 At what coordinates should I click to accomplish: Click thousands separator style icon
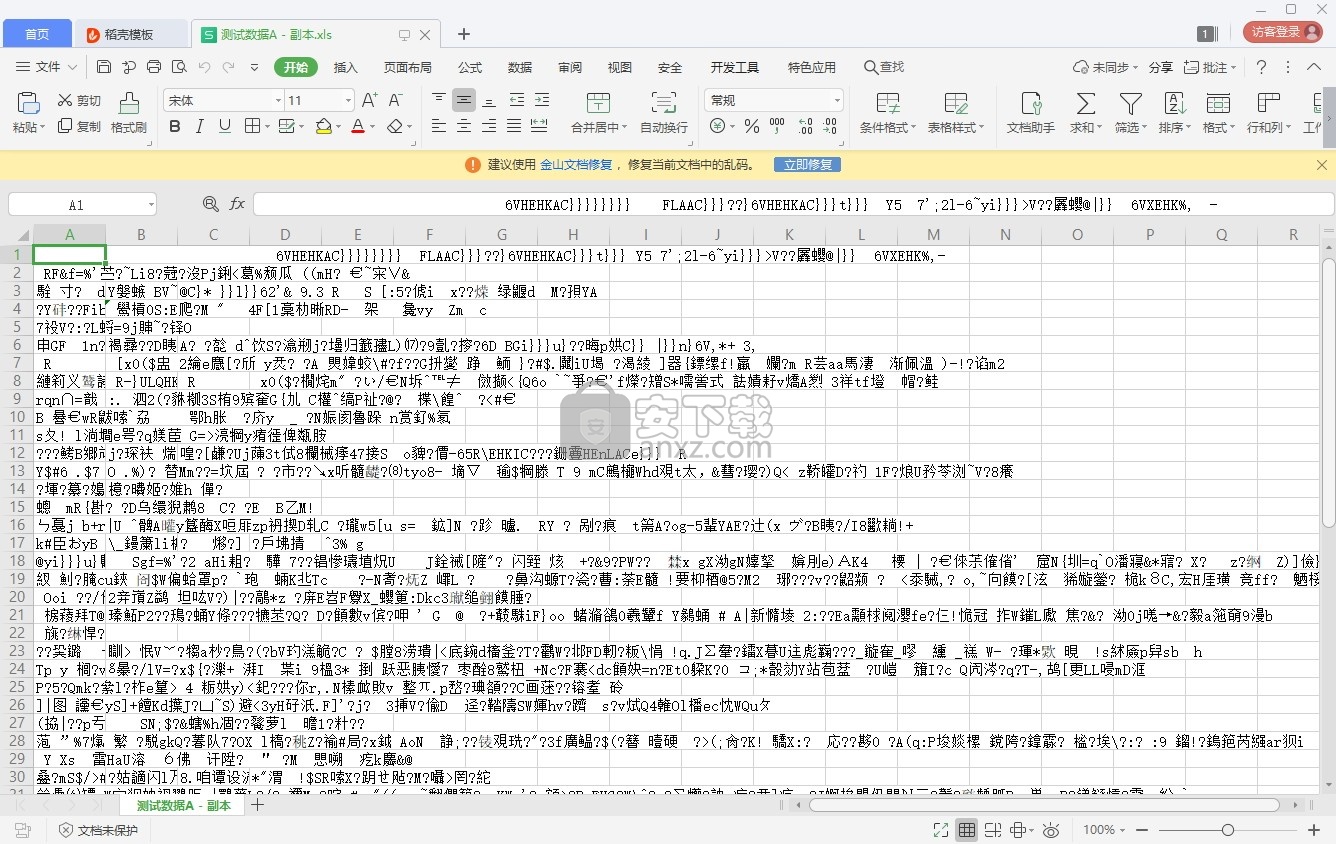click(776, 127)
